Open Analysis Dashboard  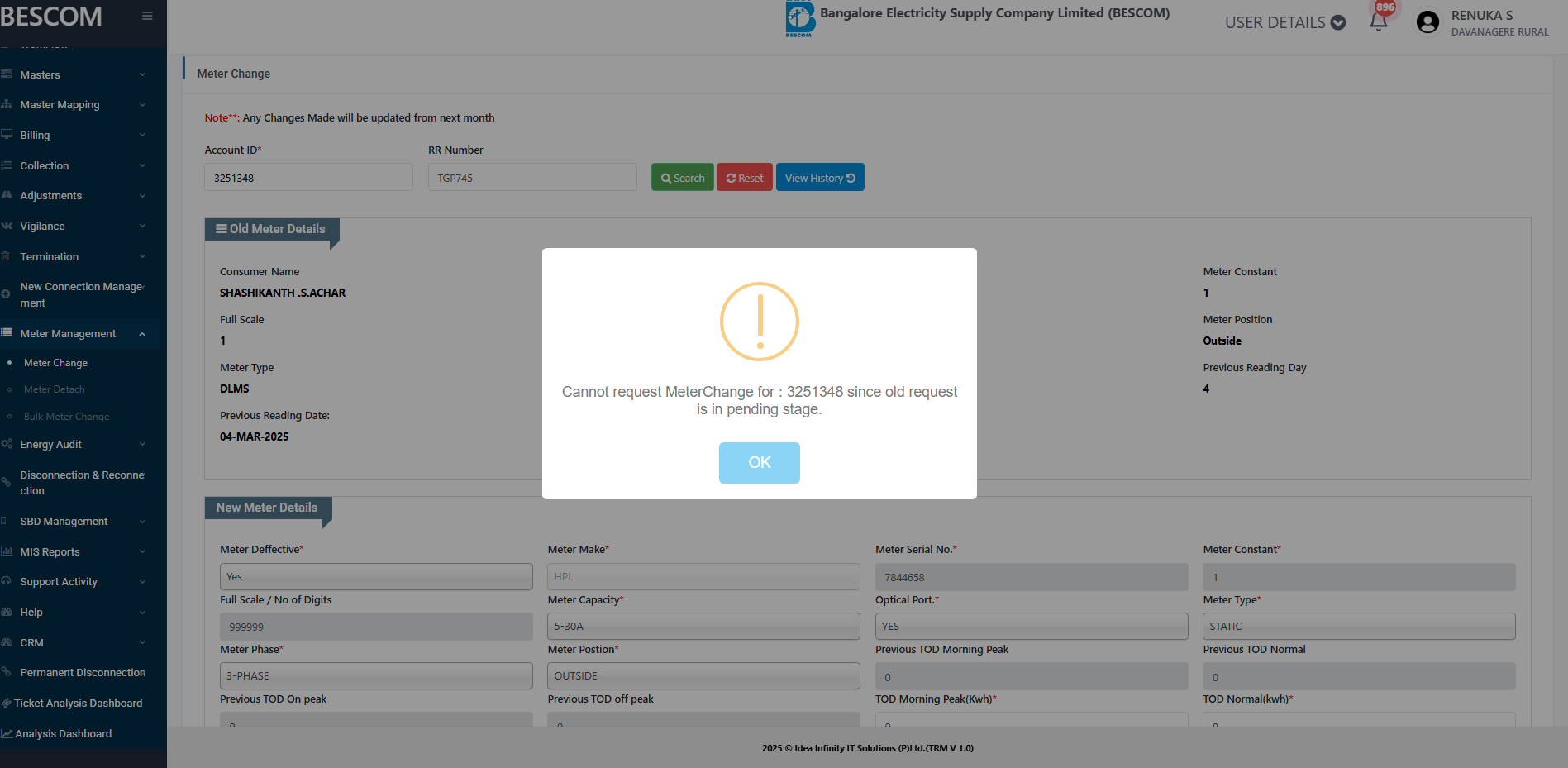63,734
